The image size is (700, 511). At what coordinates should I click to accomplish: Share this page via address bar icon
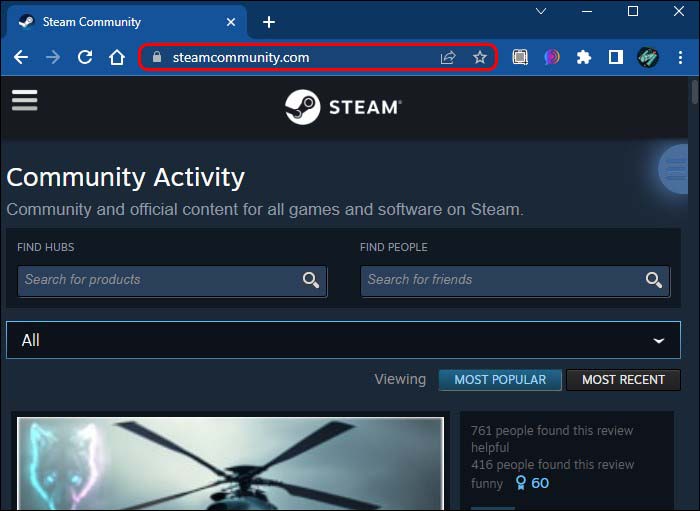pos(448,57)
